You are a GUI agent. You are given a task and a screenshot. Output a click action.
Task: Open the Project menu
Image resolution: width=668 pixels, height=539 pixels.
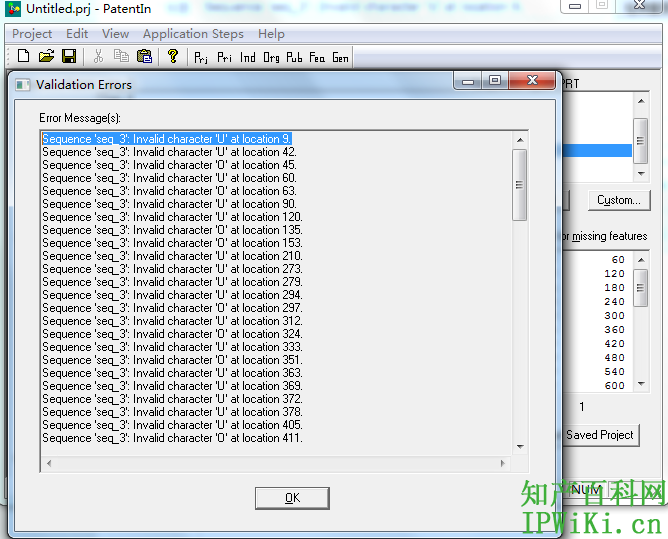tap(32, 34)
